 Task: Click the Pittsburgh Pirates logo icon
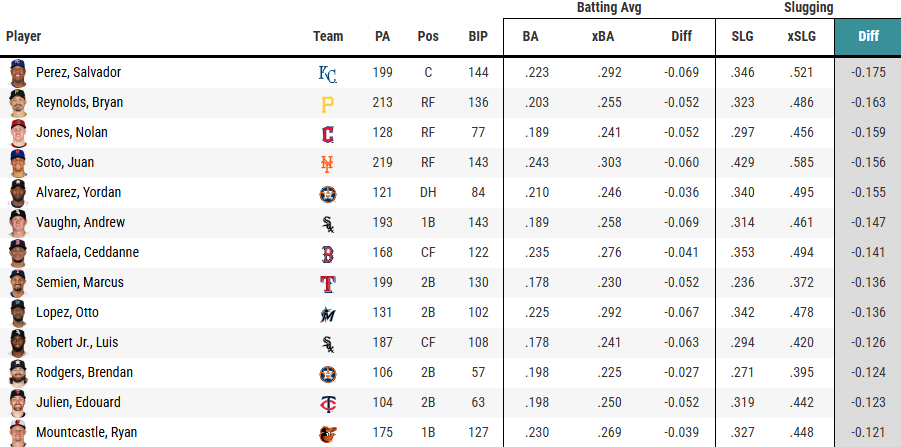(x=328, y=103)
